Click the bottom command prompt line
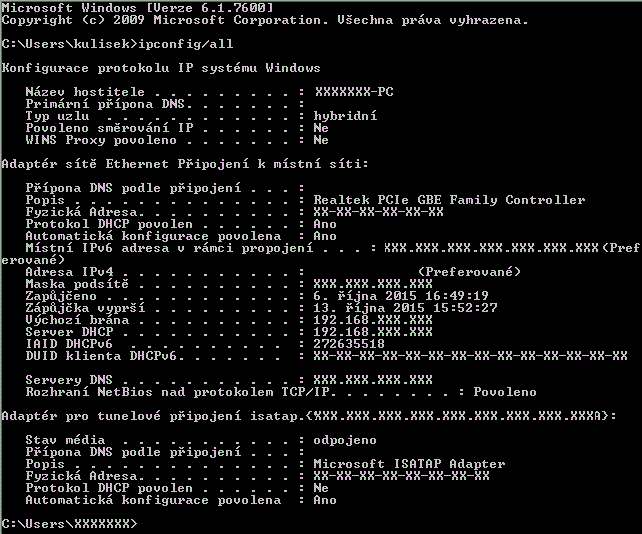The image size is (642, 534). coord(68,524)
